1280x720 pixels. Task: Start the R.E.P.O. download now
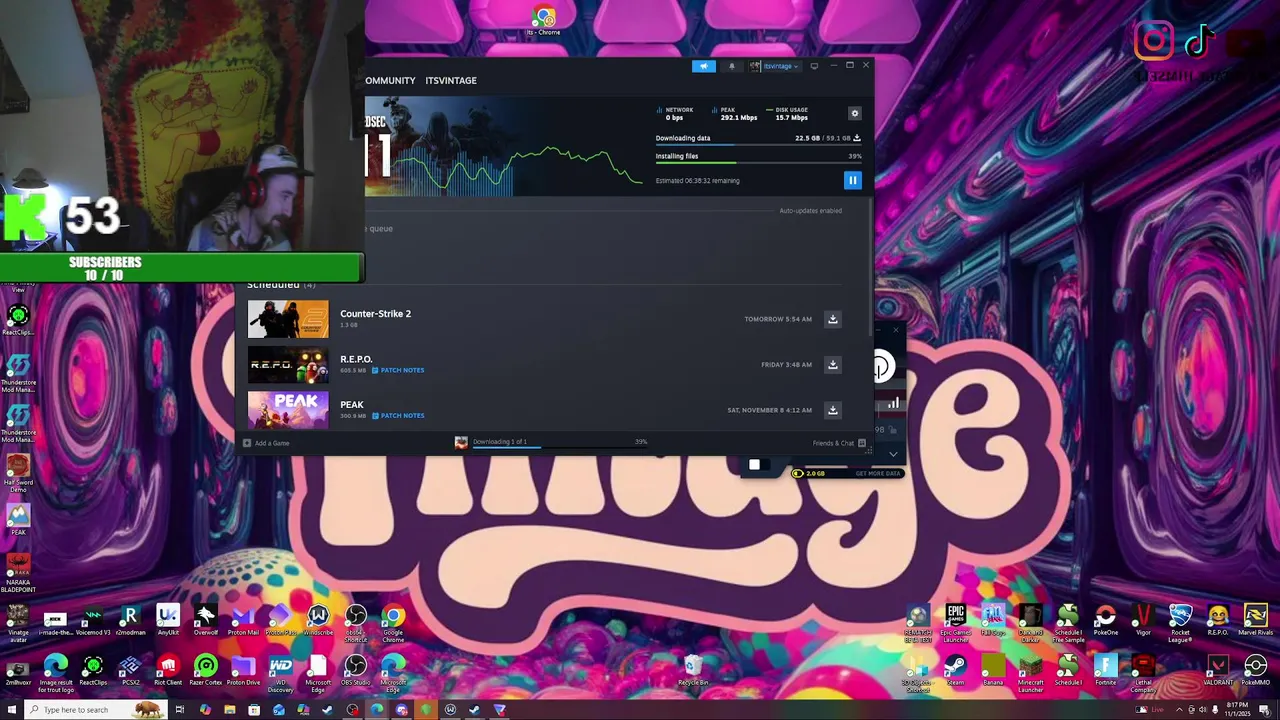coord(832,365)
